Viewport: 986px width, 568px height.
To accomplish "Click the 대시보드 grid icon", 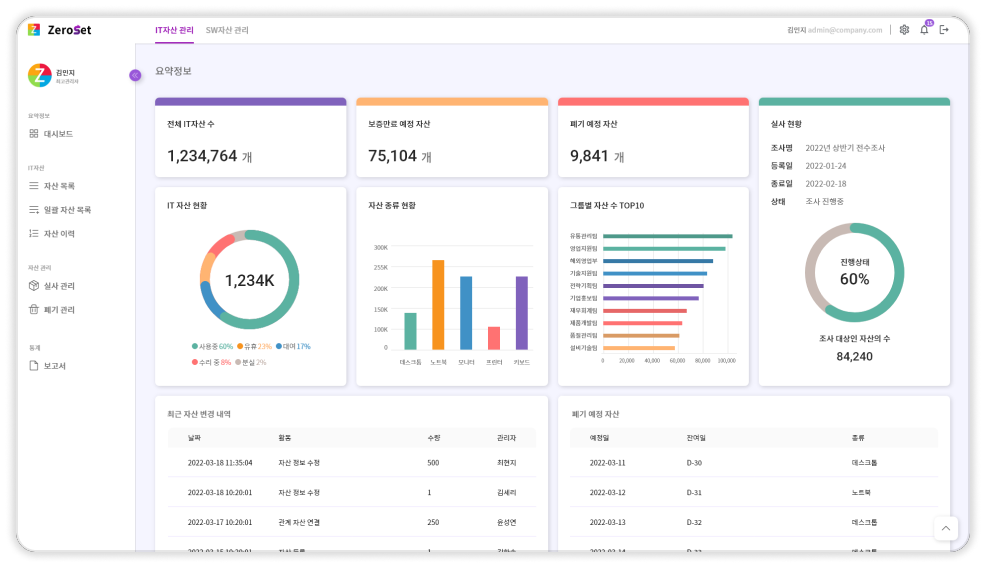I will [x=34, y=134].
